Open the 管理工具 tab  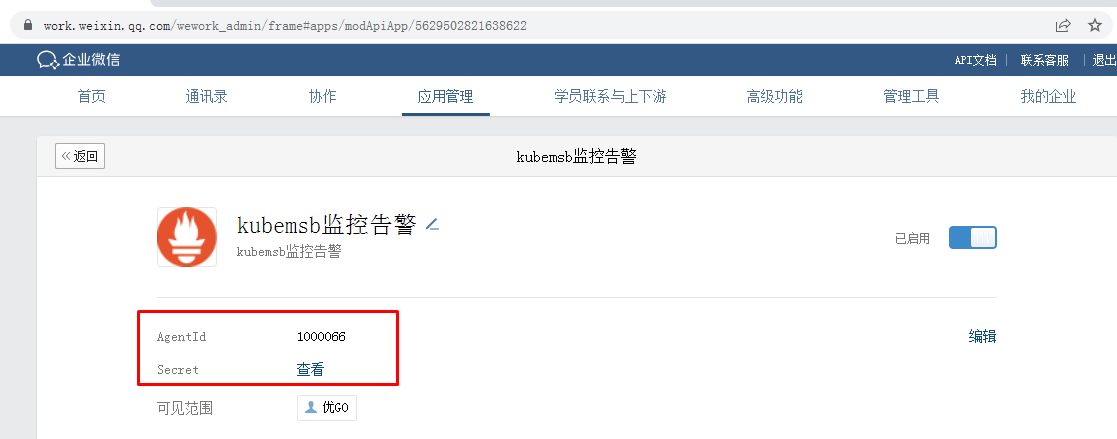[911, 97]
